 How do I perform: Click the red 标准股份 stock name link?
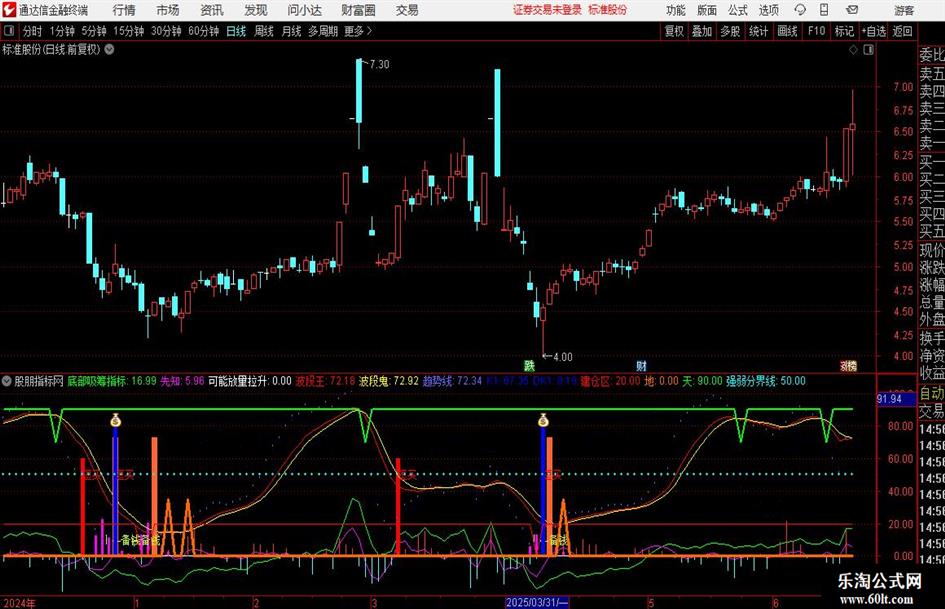tap(608, 10)
